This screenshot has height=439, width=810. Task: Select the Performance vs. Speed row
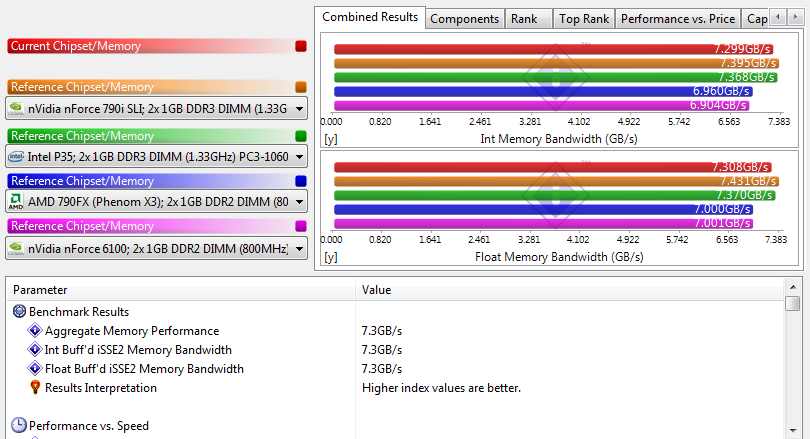pyautogui.click(x=395, y=426)
